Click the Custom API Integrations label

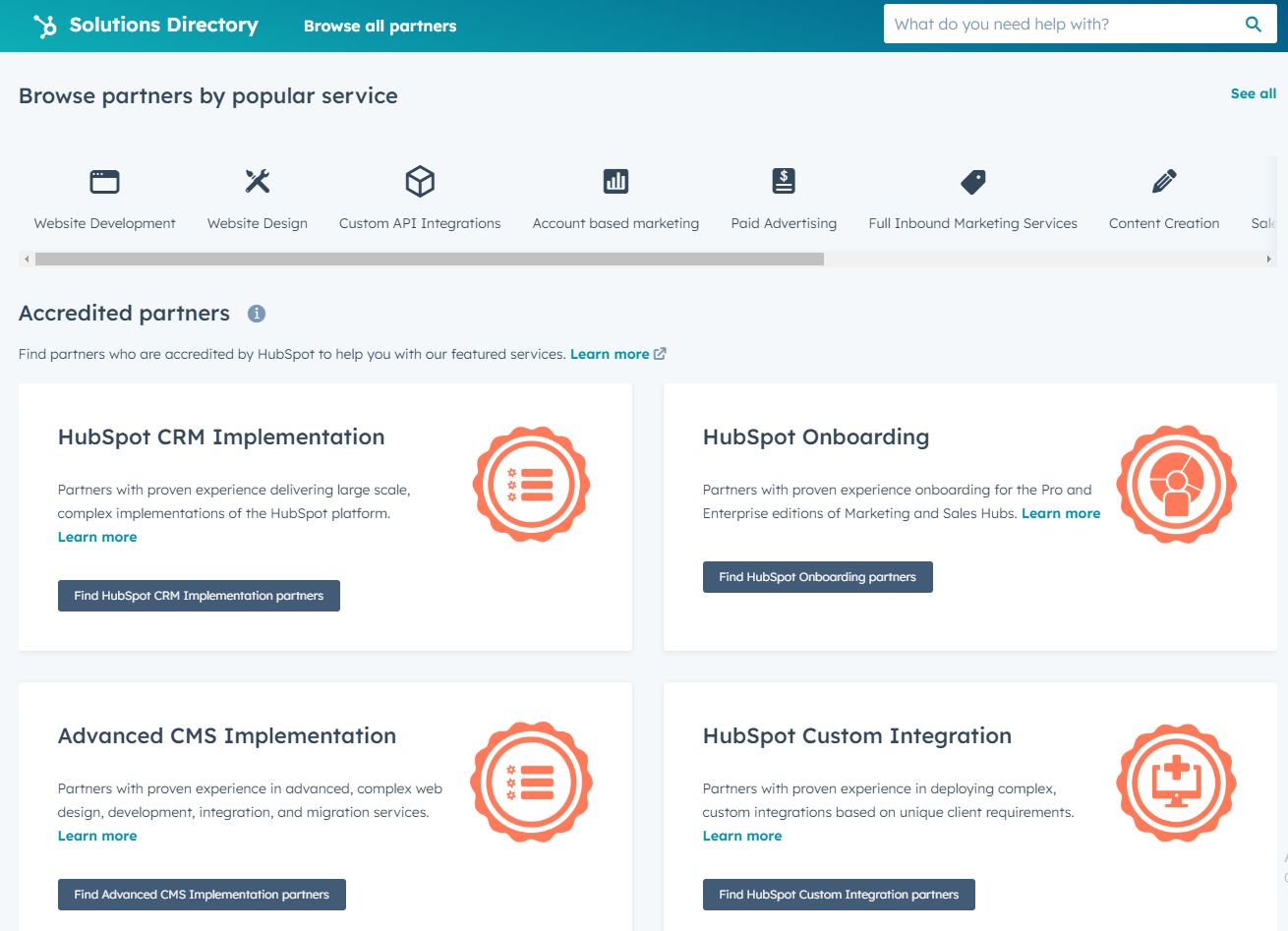420,223
